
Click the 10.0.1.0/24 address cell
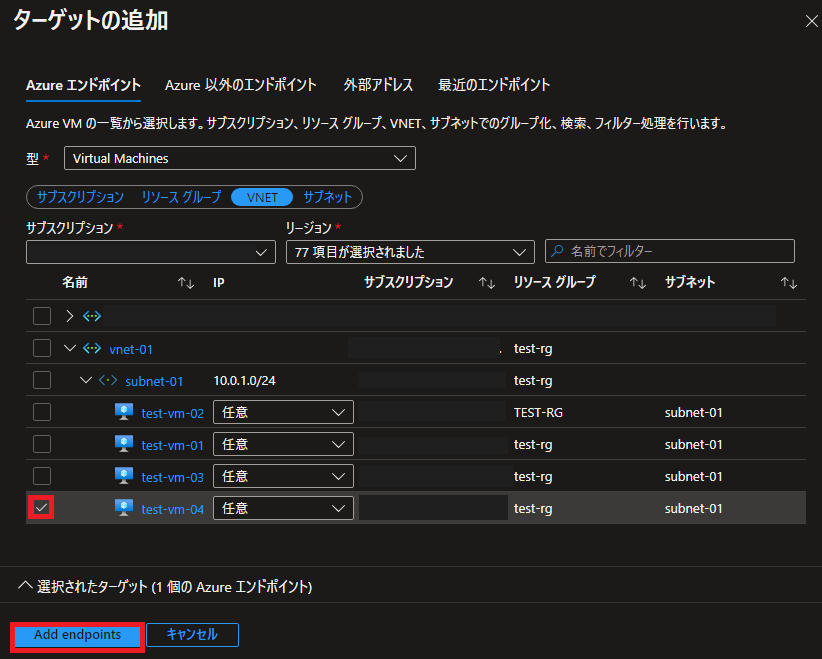pyautogui.click(x=244, y=381)
